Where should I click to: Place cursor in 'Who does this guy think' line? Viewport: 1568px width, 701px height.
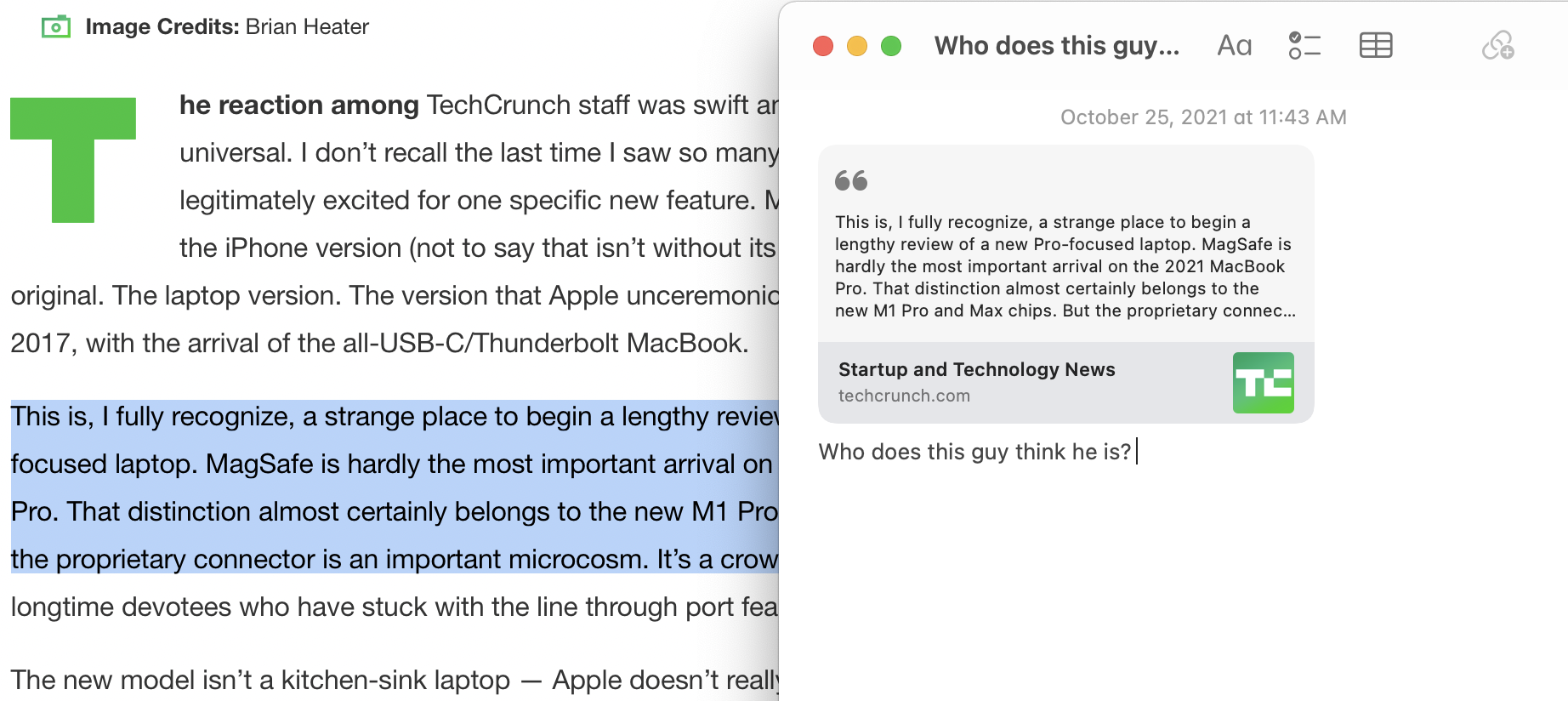[974, 452]
